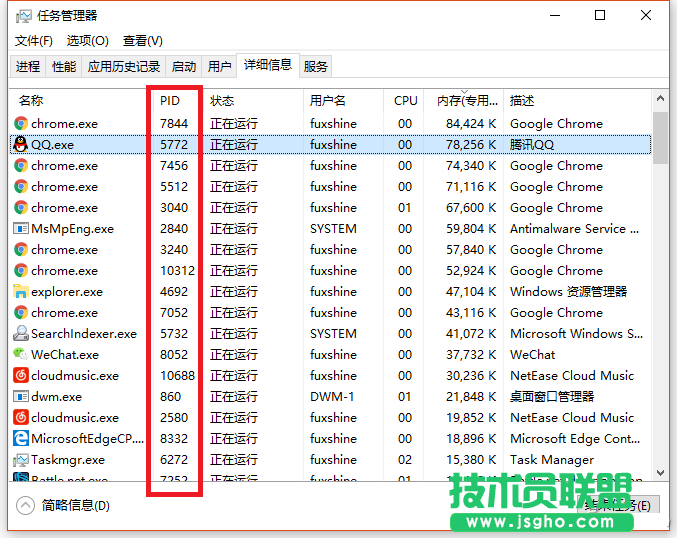677x538 pixels.
Task: Click user name DWM-1
Action: click(x=332, y=396)
